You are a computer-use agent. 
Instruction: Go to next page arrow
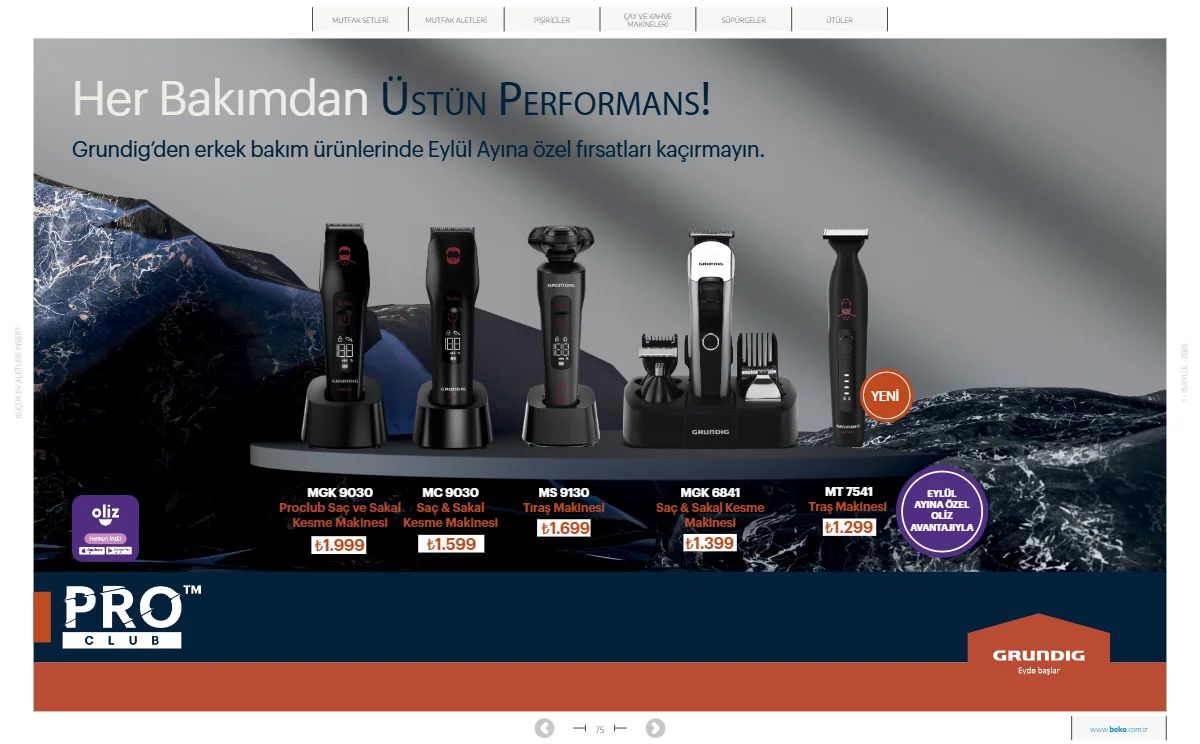coord(655,728)
